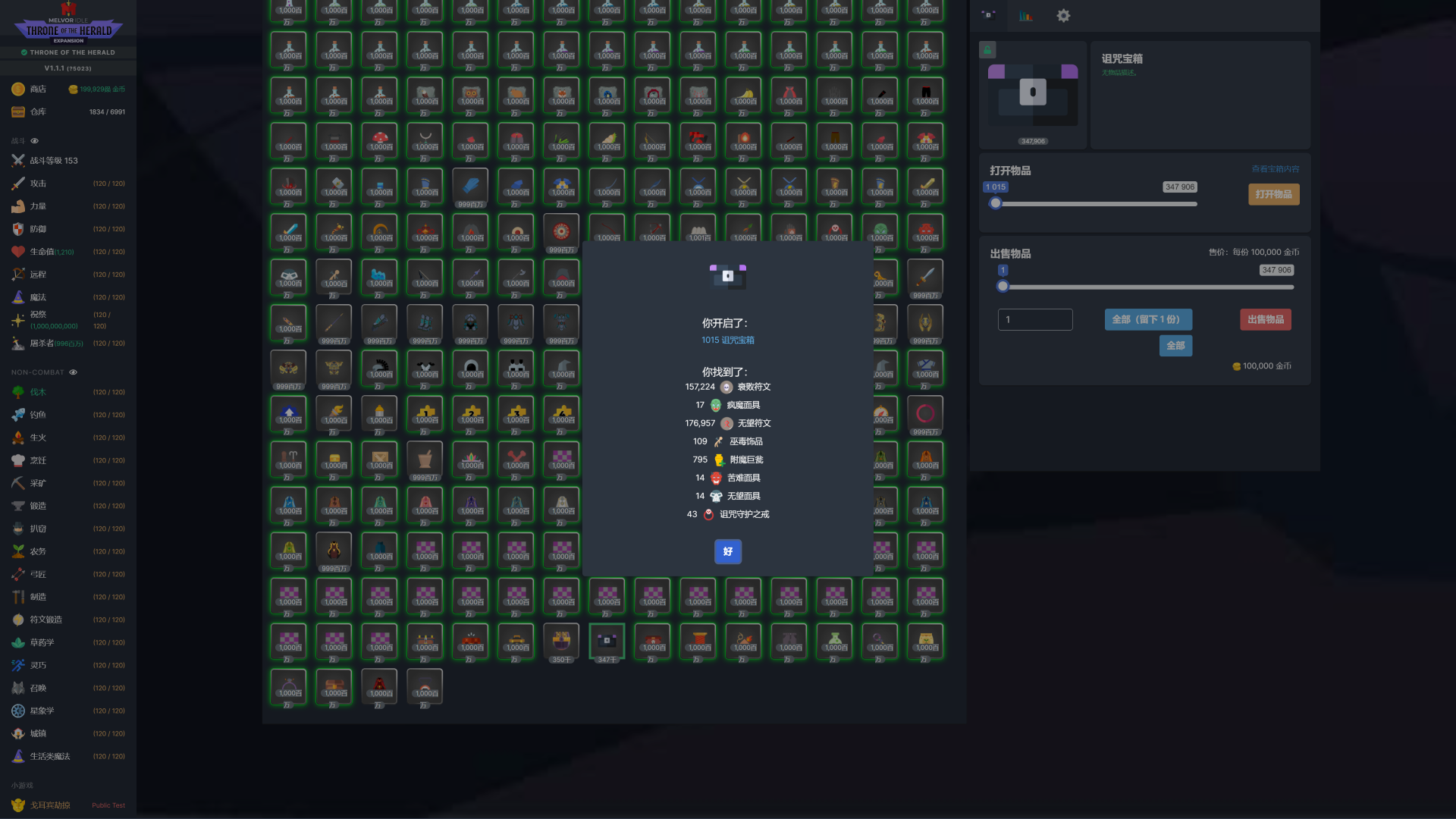Select the 远程 ranged skill
The width and height of the screenshot is (1456, 819).
(x=68, y=275)
